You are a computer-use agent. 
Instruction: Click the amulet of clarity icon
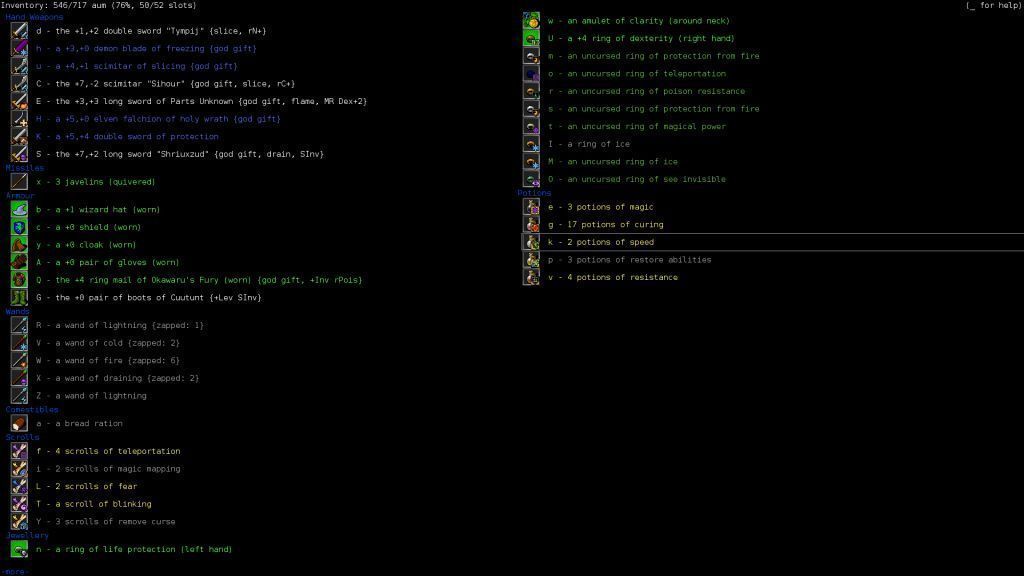coord(531,21)
